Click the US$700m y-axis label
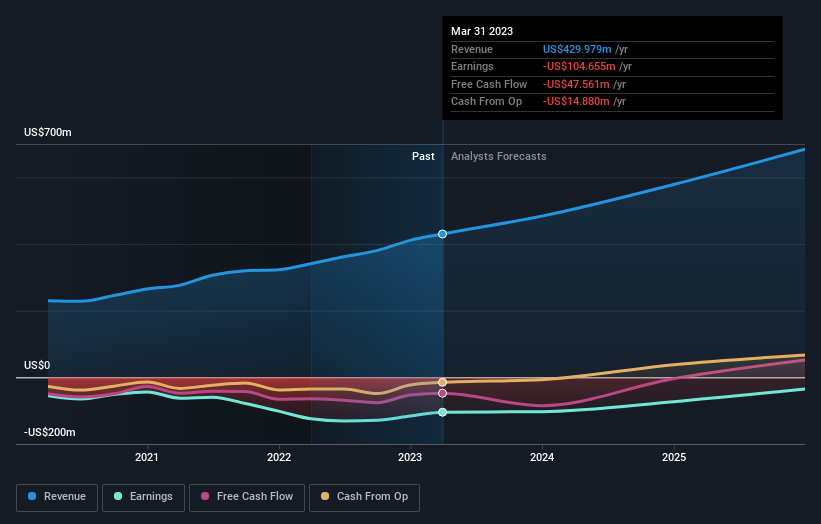Screen dimensions: 821x524 click(x=48, y=132)
